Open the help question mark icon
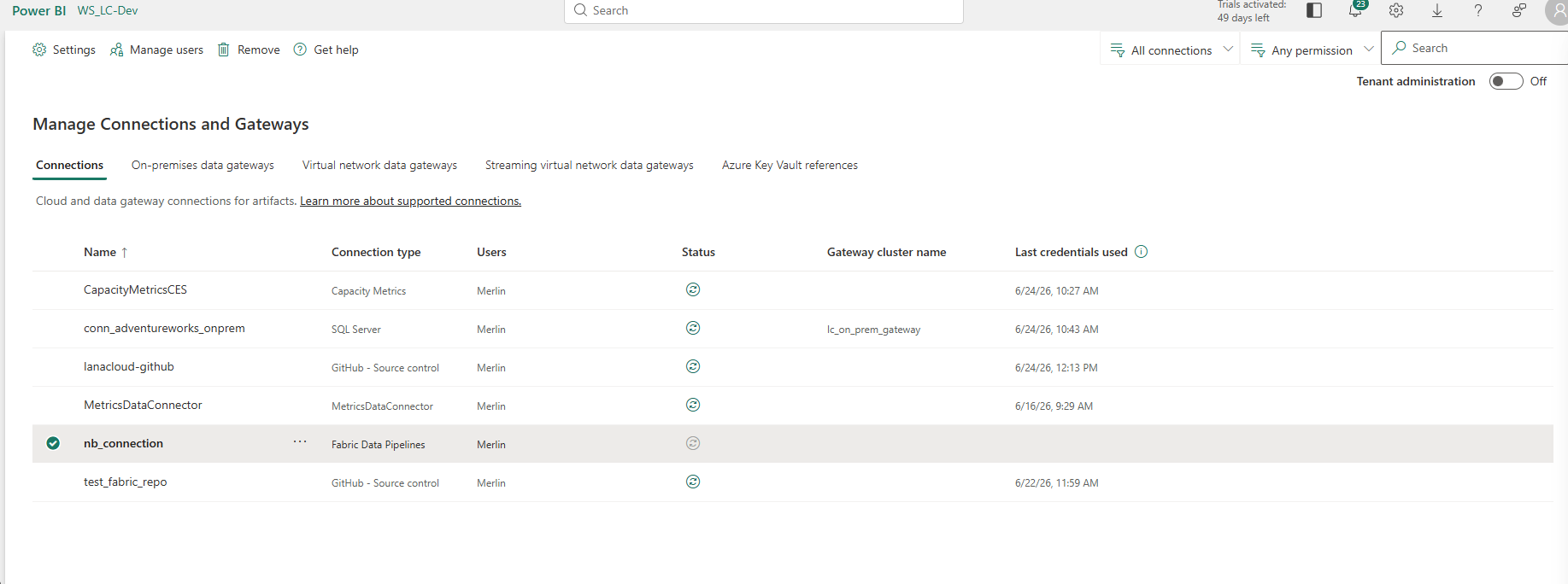Image resolution: width=1568 pixels, height=584 pixels. click(1478, 10)
